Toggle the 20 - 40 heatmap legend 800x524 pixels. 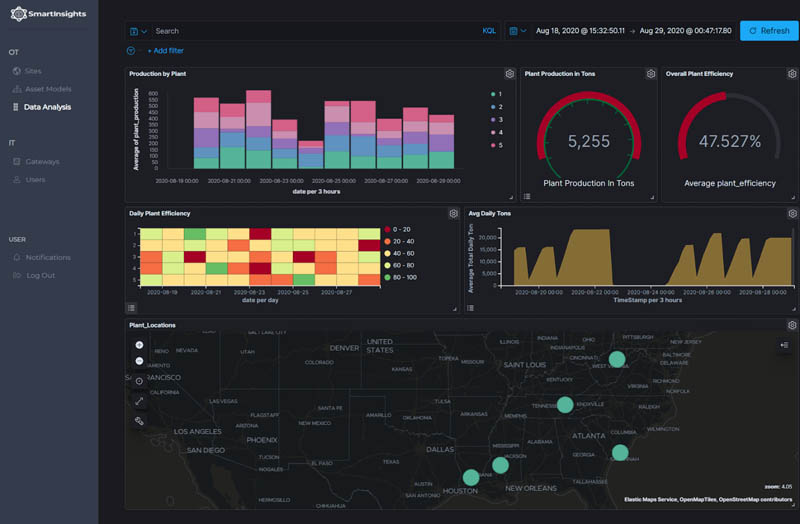[x=399, y=241]
